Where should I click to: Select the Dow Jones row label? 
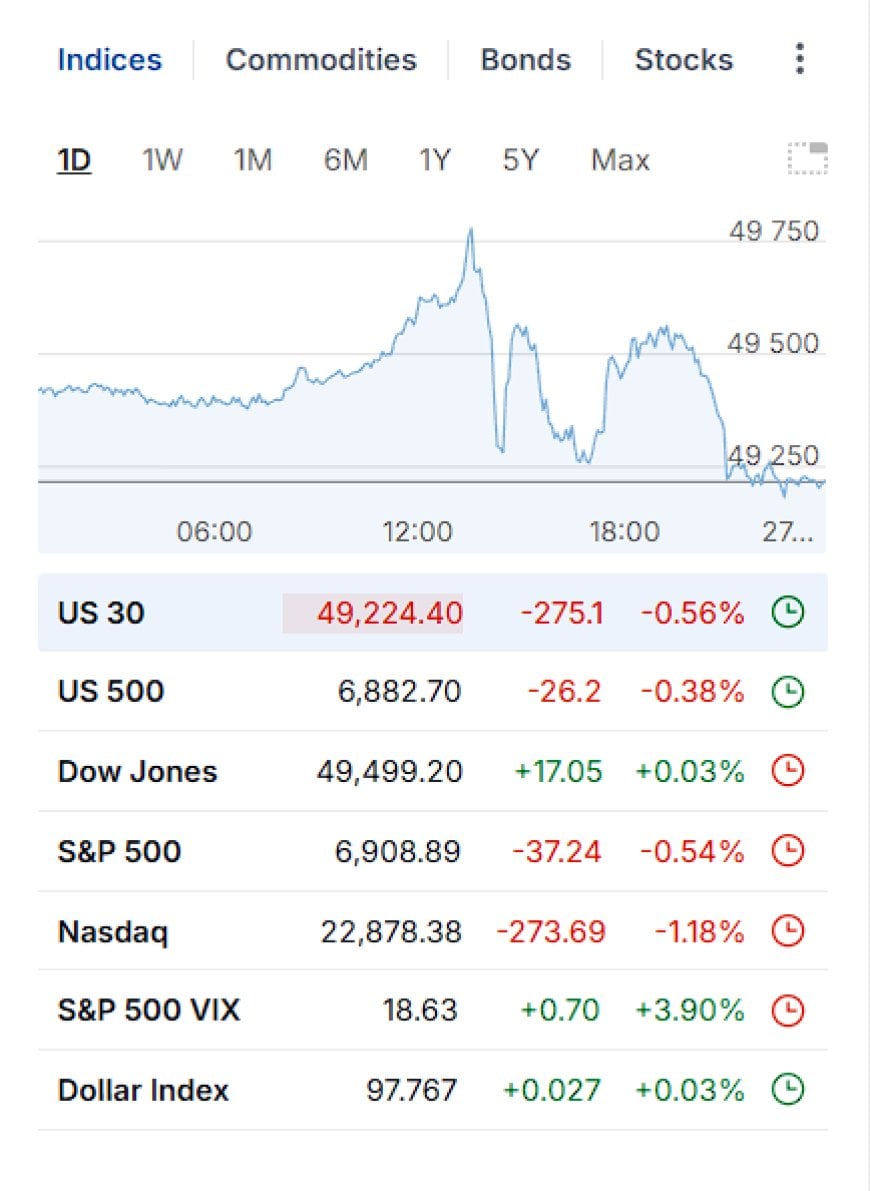[x=138, y=772]
